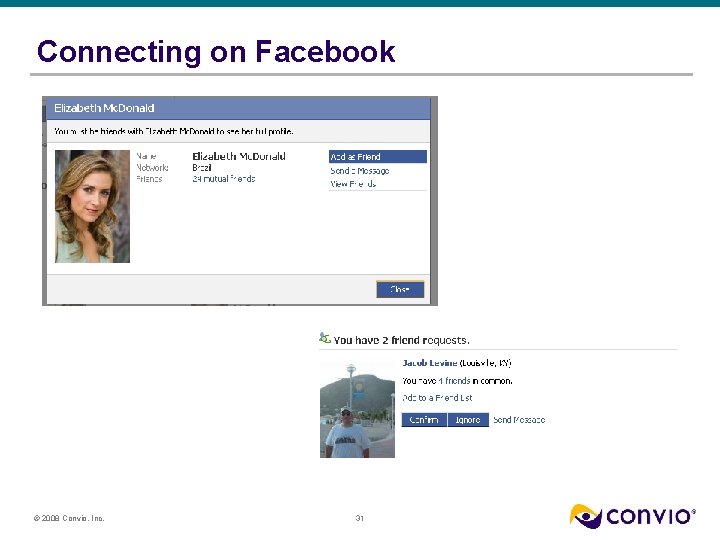Click the Elizabeth McDonald dialog title

coord(104,108)
